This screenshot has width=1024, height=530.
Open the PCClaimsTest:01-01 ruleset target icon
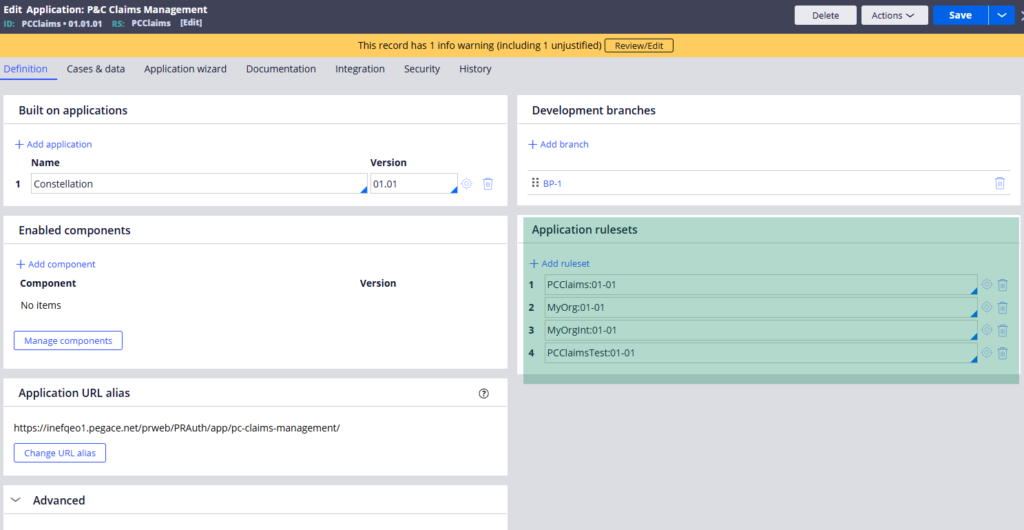click(987, 352)
